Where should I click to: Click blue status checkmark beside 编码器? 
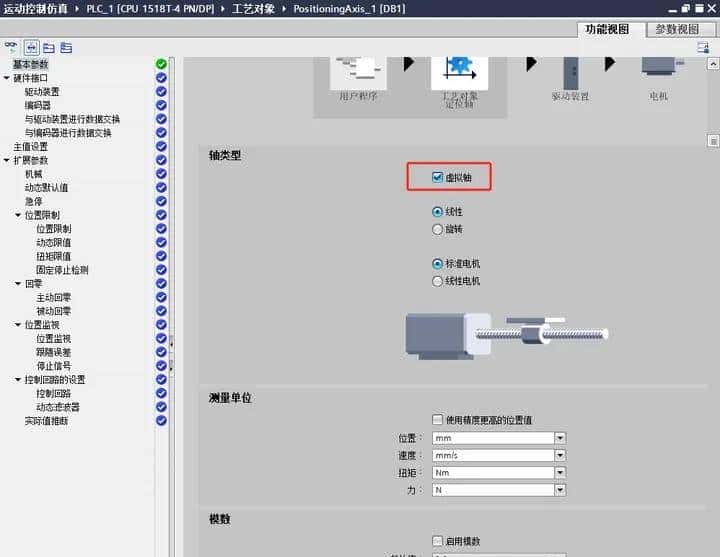click(x=161, y=105)
